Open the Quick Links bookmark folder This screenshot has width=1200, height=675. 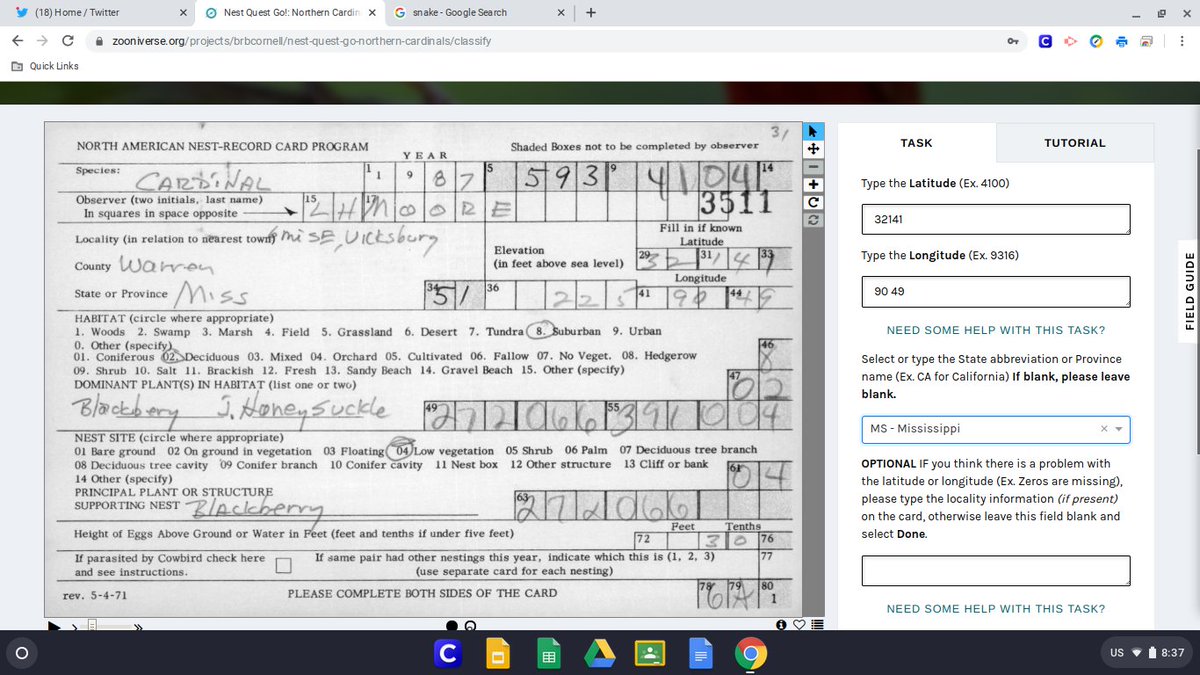45,66
